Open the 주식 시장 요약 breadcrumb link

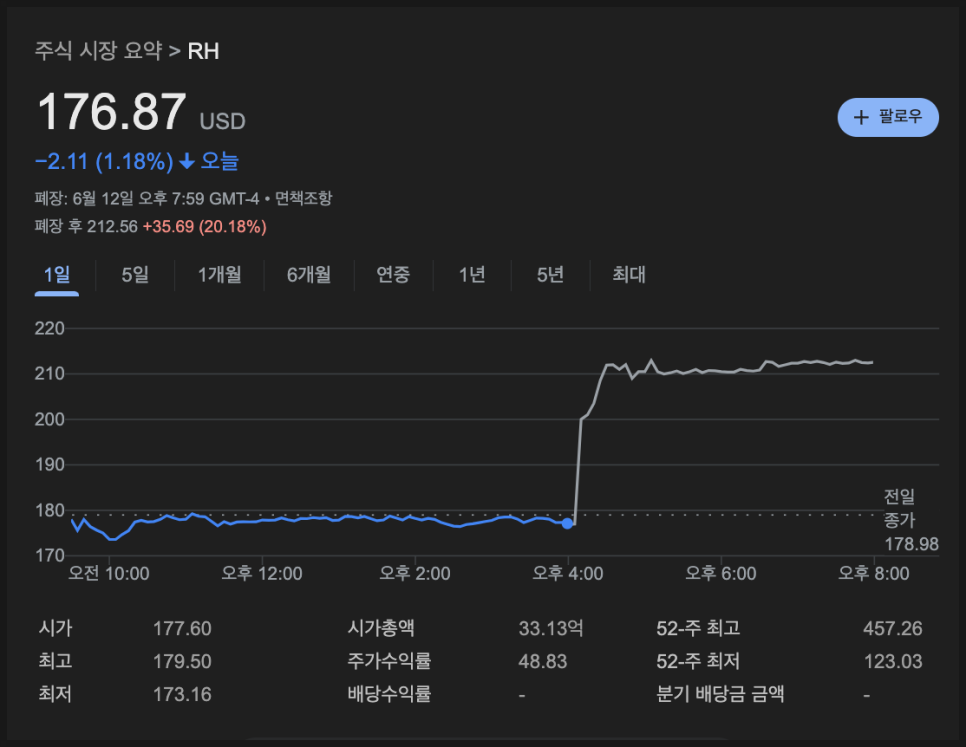click(x=99, y=50)
